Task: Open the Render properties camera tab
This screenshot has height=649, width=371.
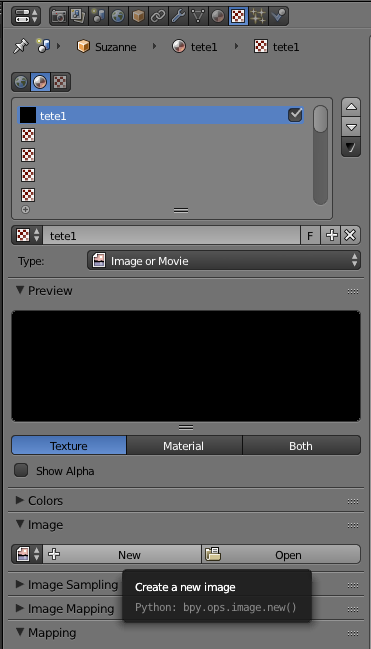Action: (x=59, y=16)
